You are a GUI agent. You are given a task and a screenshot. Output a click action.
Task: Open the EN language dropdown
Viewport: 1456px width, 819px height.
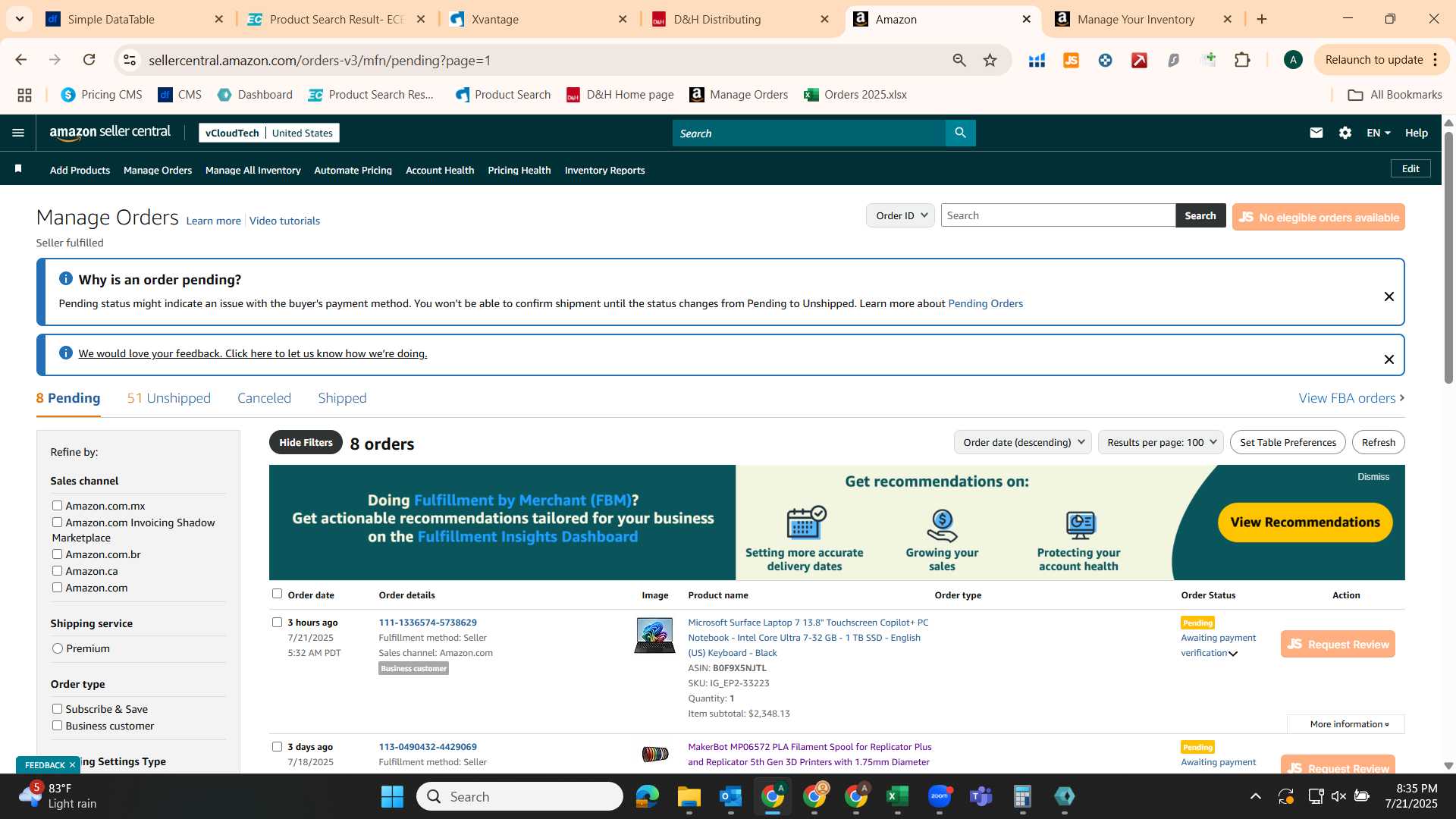pos(1378,133)
